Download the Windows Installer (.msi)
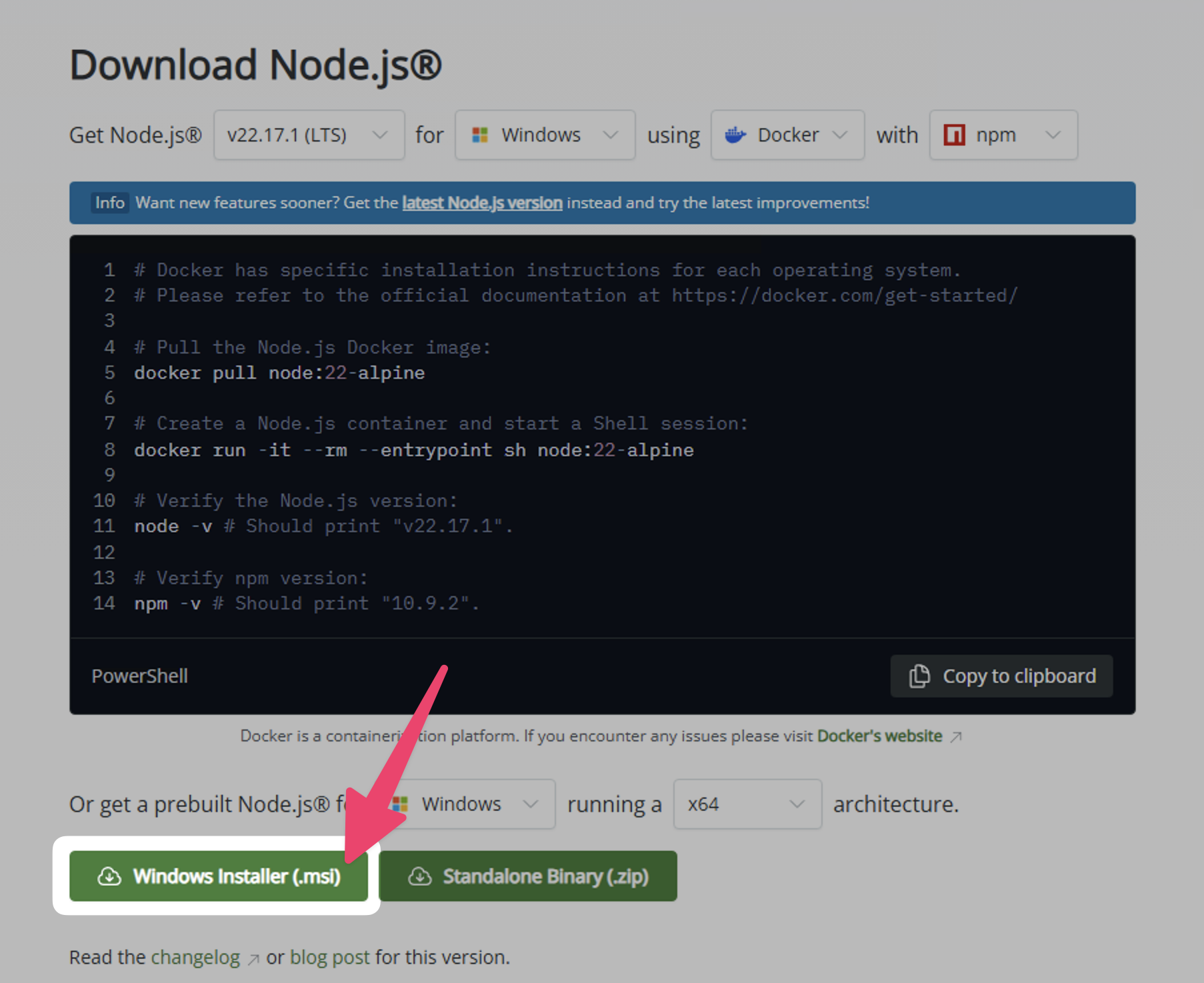The width and height of the screenshot is (1204, 983). tap(219, 876)
